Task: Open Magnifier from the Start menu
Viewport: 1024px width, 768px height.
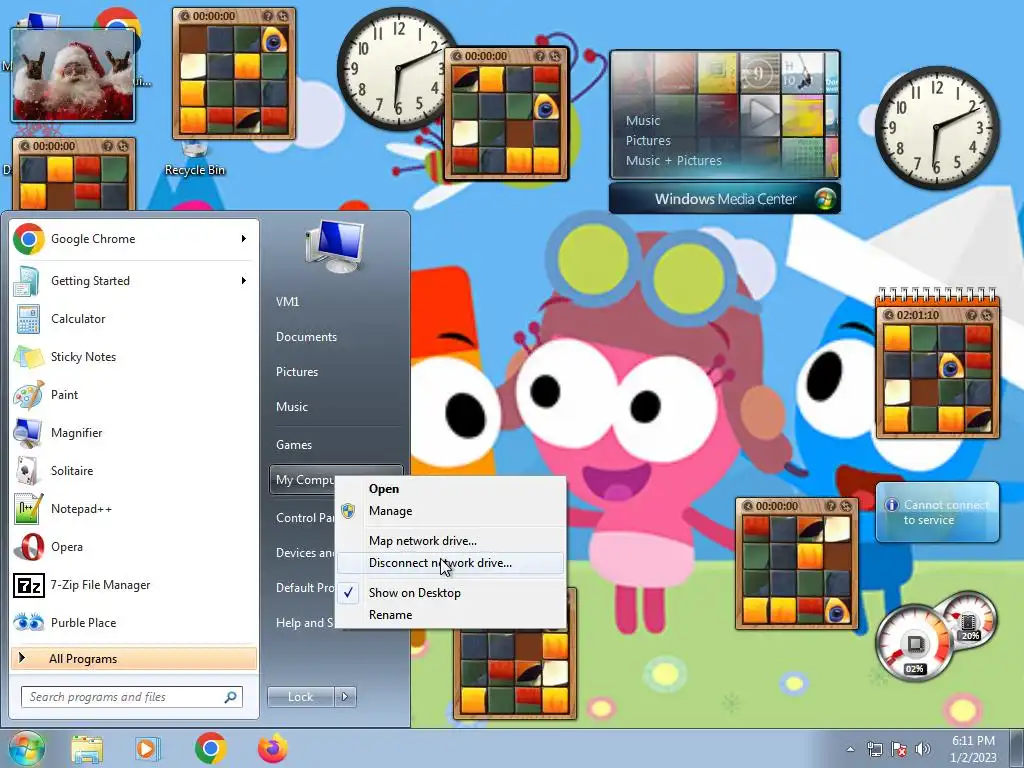Action: [x=134, y=432]
